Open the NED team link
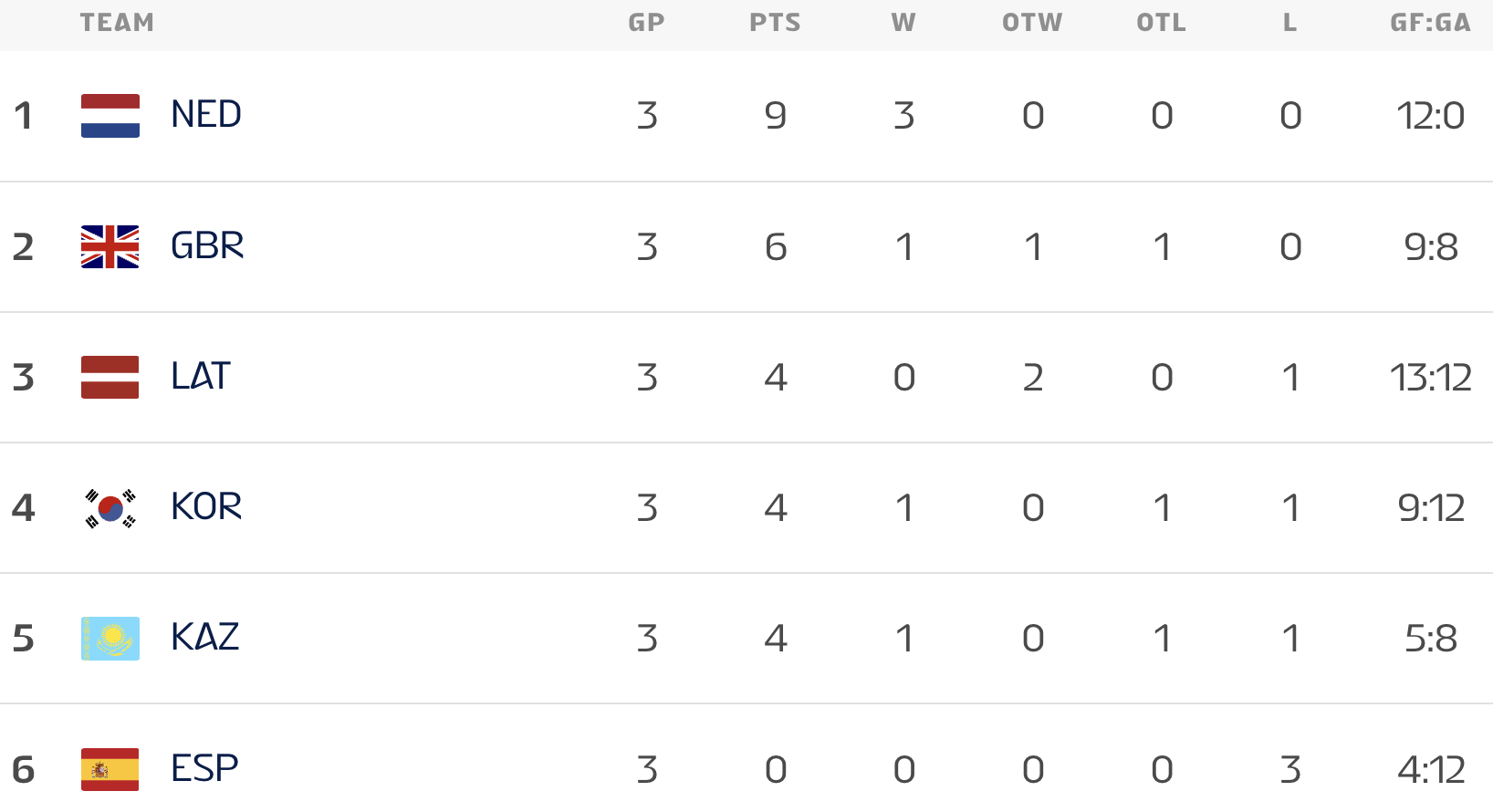The height and width of the screenshot is (812, 1493). tap(206, 115)
